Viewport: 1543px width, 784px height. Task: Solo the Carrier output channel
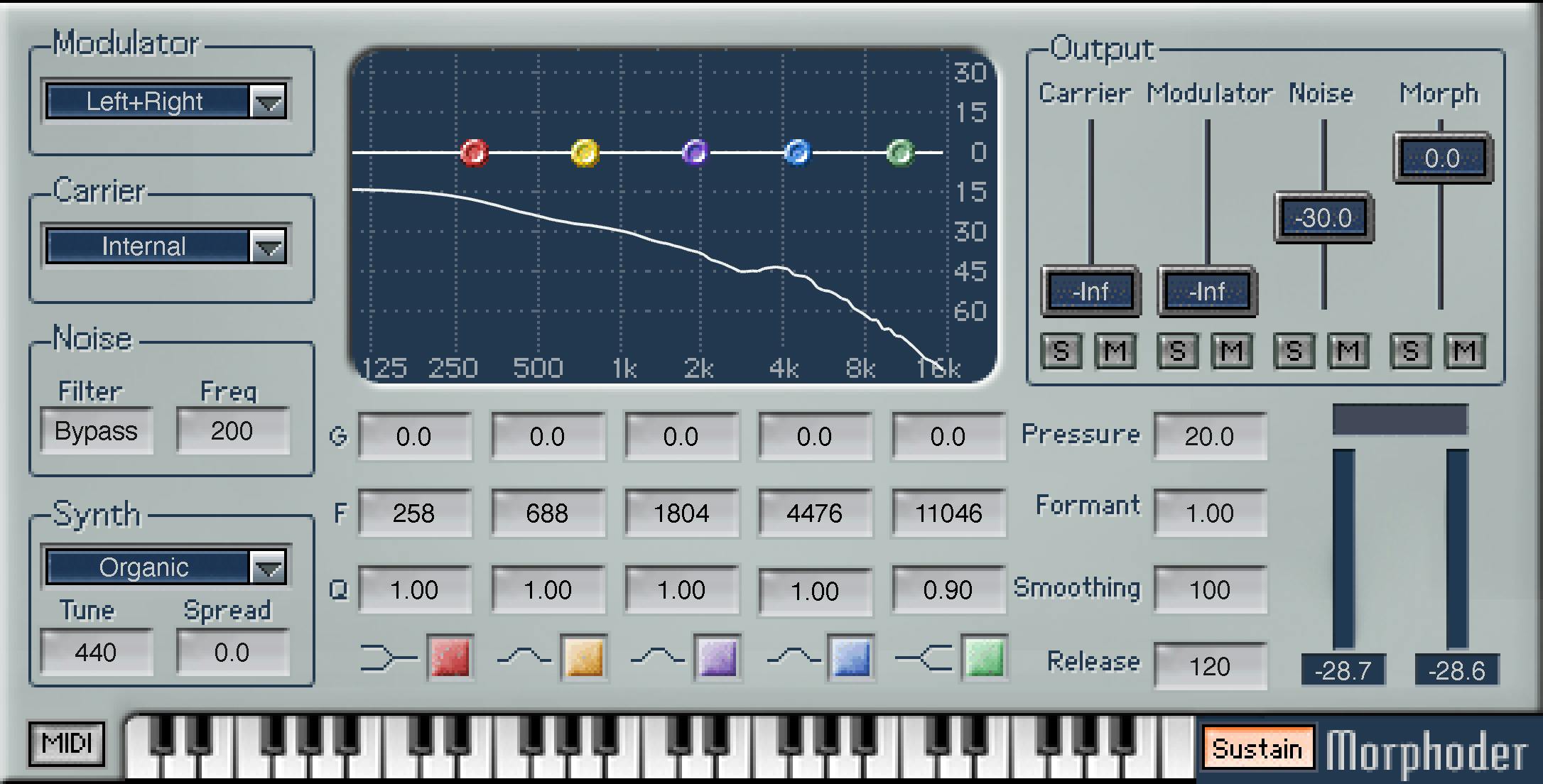pyautogui.click(x=1060, y=350)
